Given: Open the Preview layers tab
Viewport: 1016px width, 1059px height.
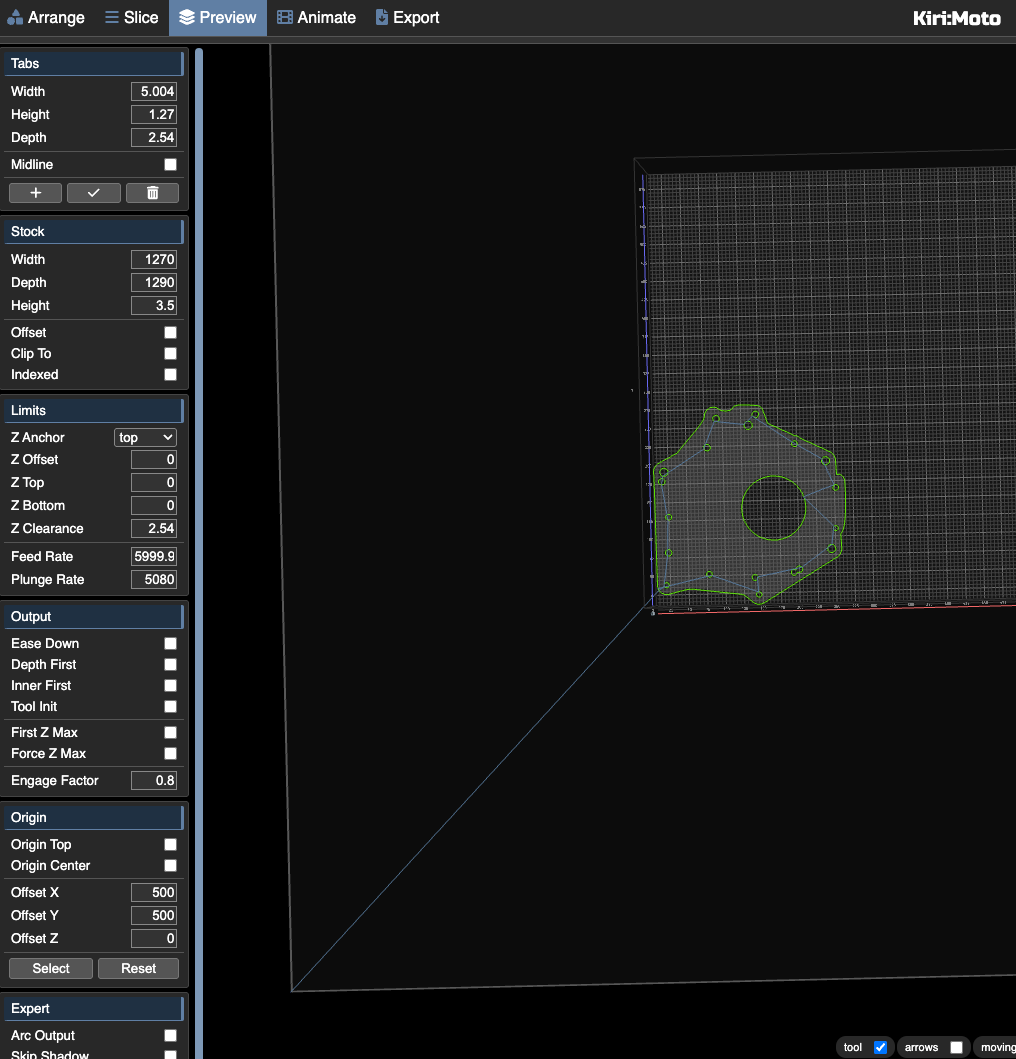Looking at the screenshot, I should pyautogui.click(x=217, y=18).
